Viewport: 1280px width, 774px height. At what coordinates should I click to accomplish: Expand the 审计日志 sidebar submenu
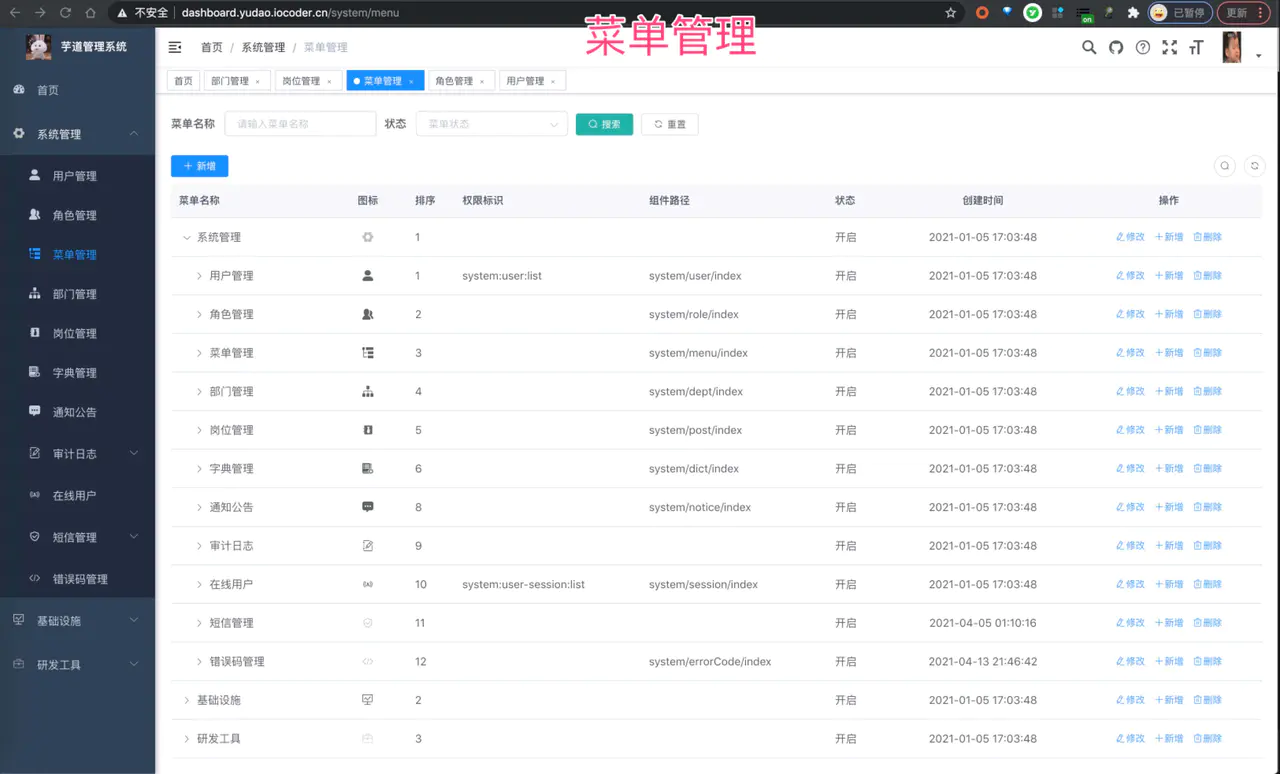(77, 454)
